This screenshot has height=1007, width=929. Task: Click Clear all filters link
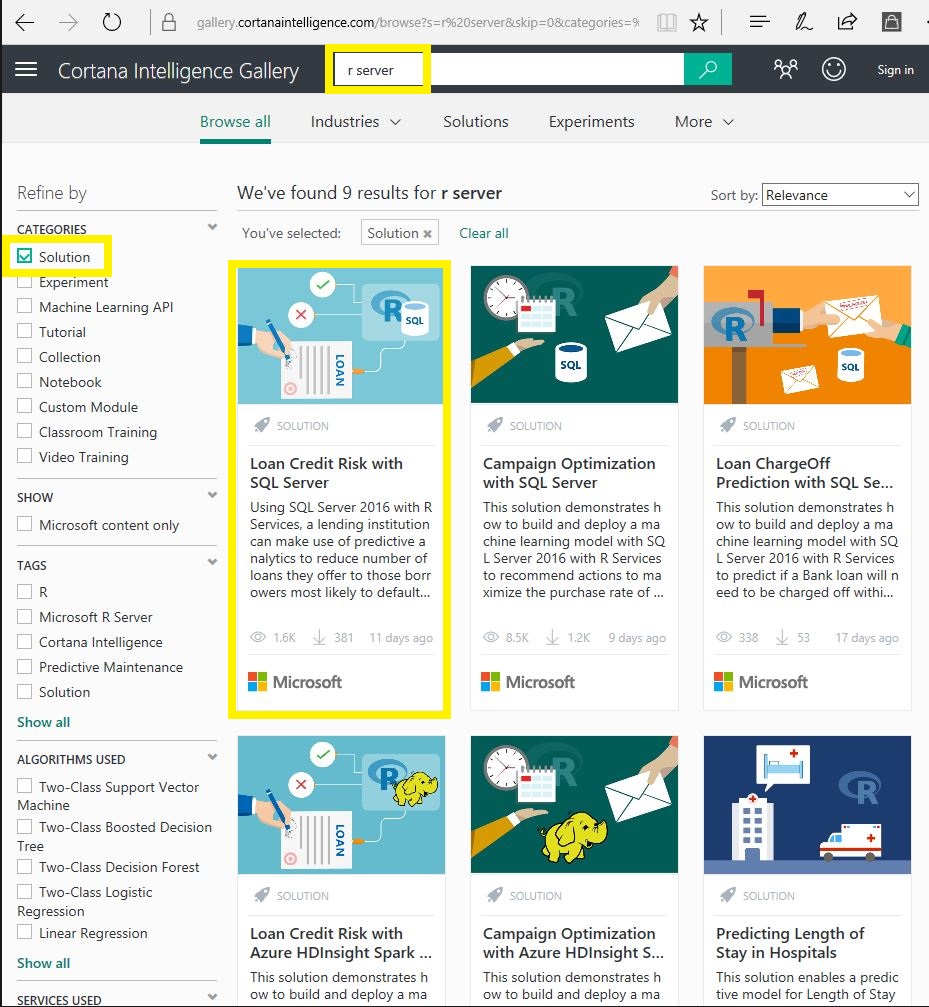483,233
